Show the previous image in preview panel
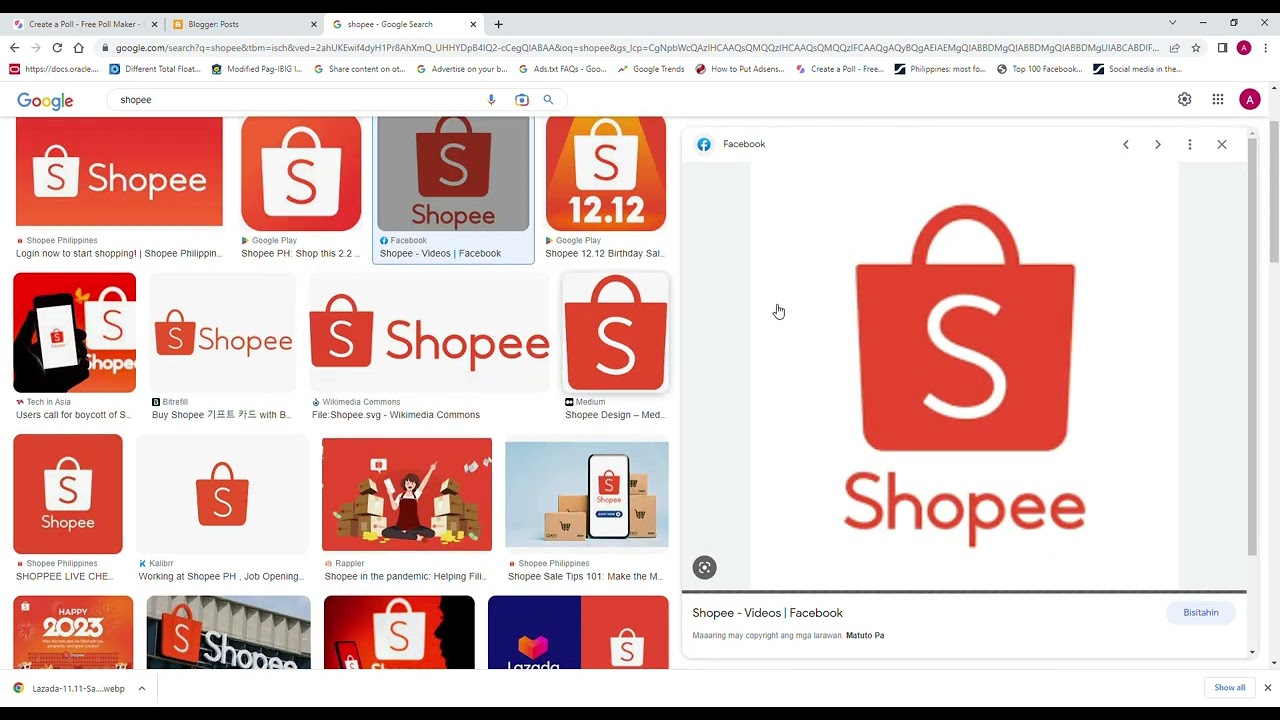 pos(1126,144)
